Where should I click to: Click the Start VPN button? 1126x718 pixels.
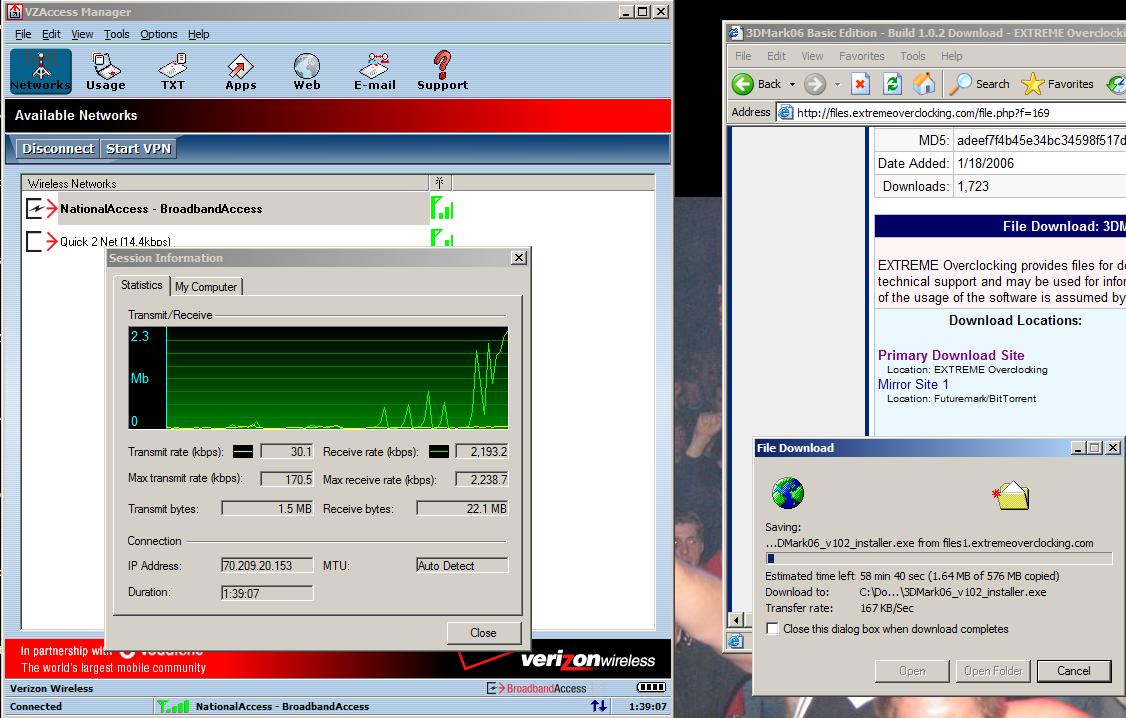[x=139, y=149]
